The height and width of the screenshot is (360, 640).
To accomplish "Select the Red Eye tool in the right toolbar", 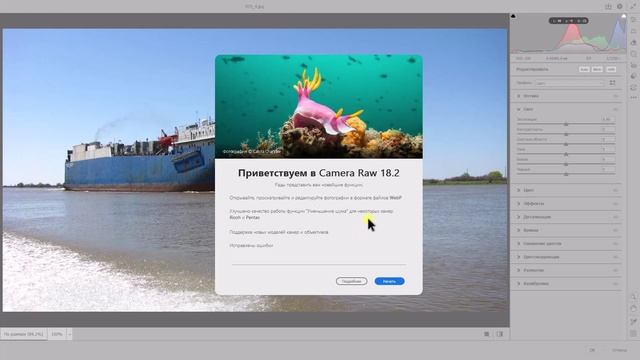I will click(x=633, y=66).
